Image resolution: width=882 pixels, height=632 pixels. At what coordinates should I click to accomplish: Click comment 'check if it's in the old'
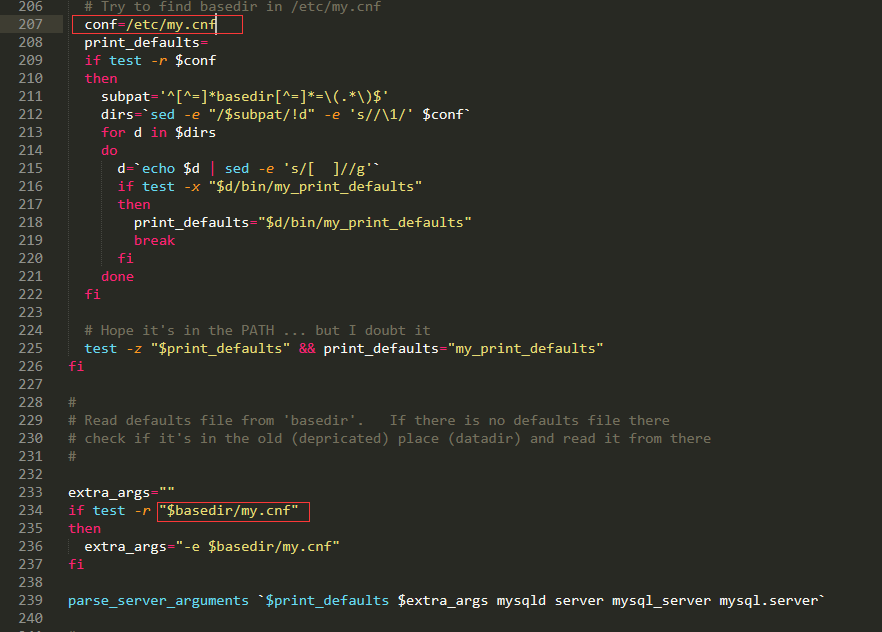click(389, 439)
